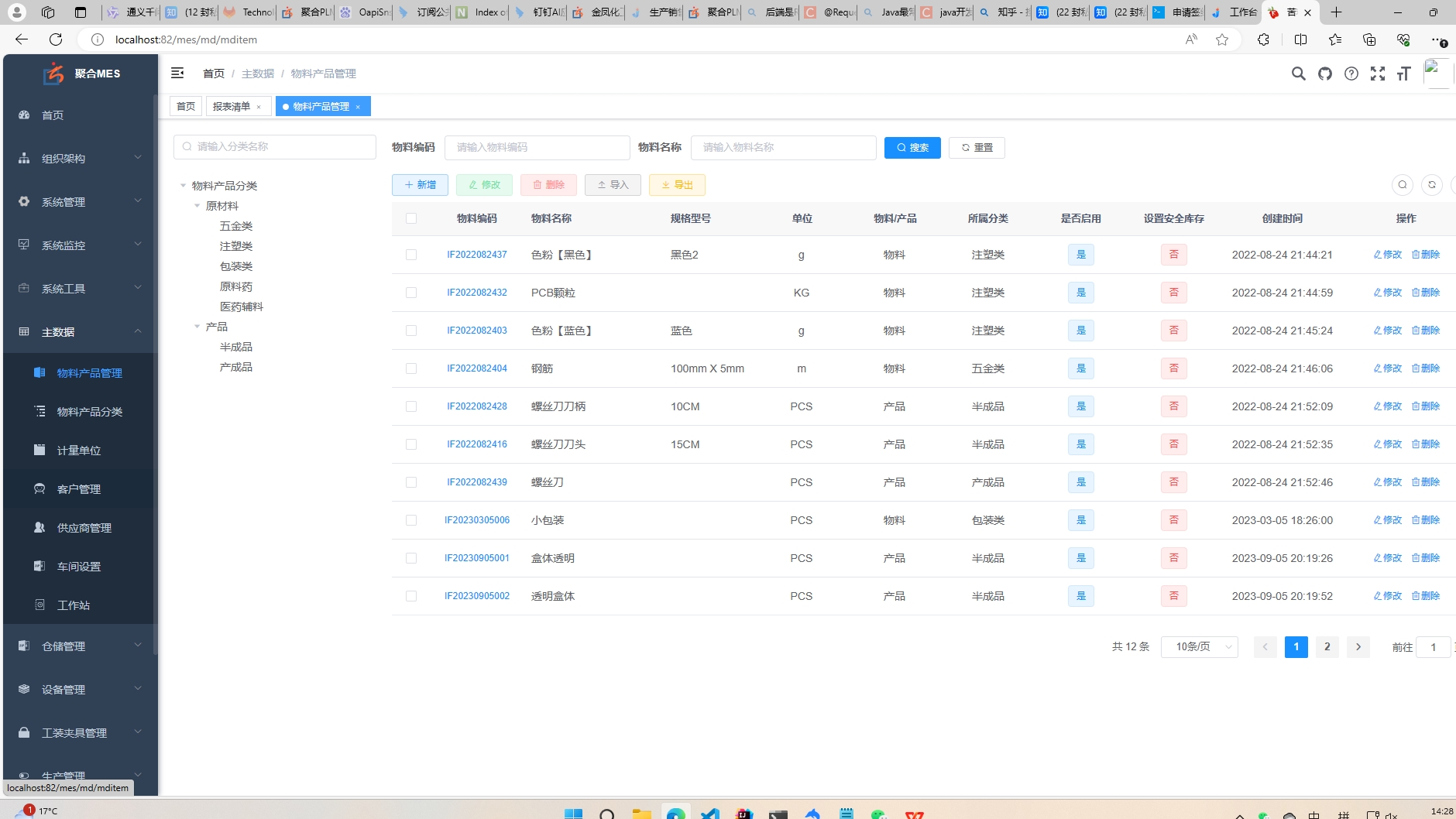
Task: Click the 新增 button
Action: coord(420,185)
